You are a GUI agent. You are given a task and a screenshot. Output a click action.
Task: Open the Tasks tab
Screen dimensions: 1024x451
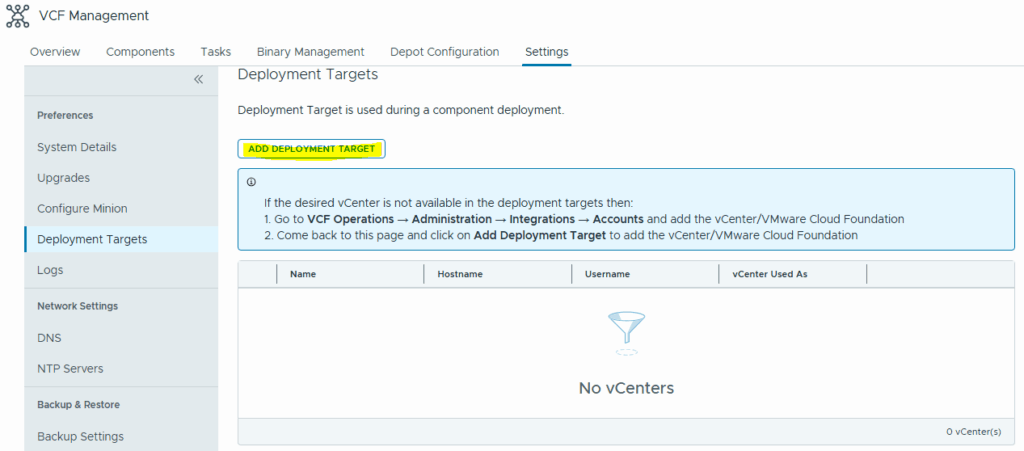point(215,52)
